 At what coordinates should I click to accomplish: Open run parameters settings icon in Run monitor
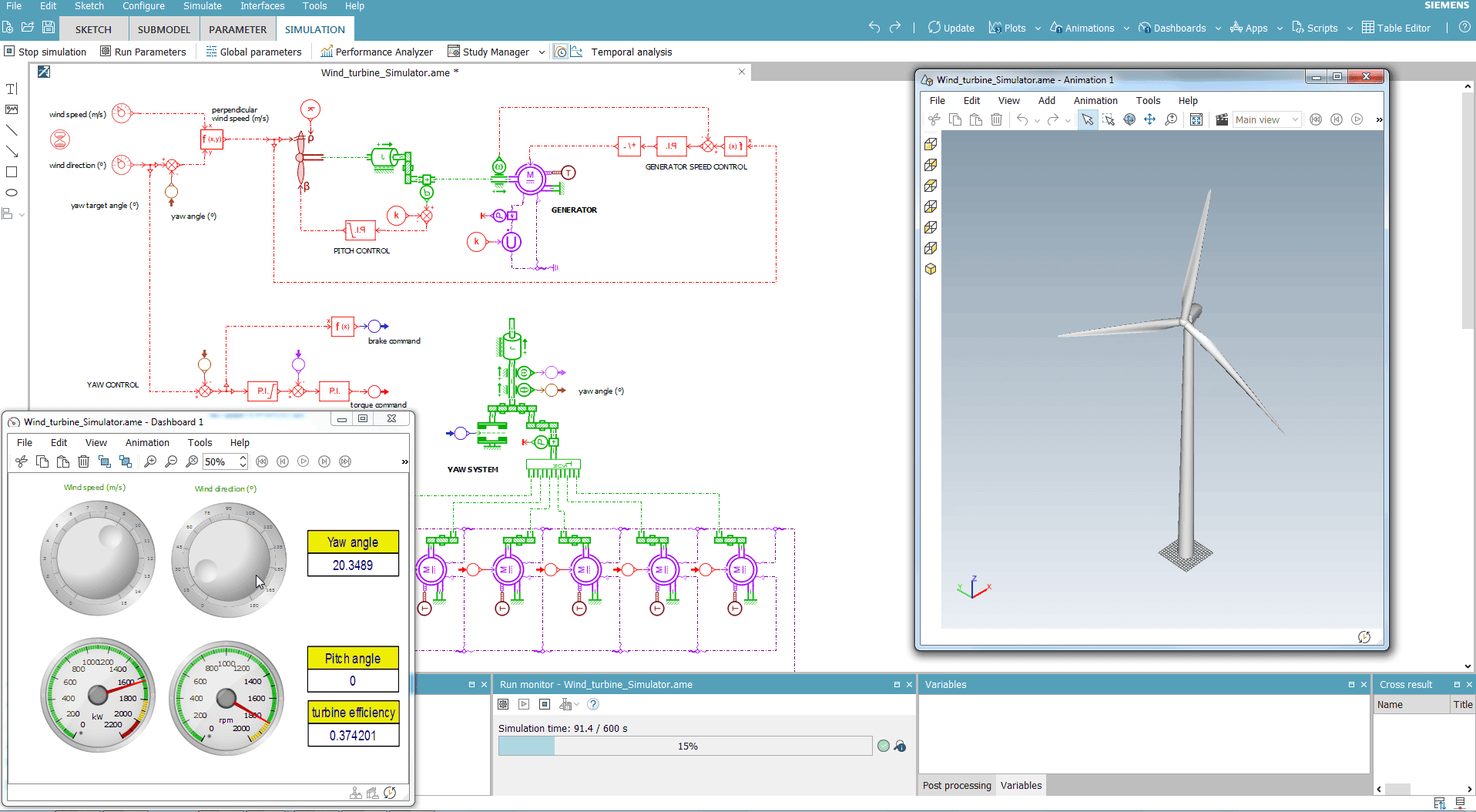(503, 704)
